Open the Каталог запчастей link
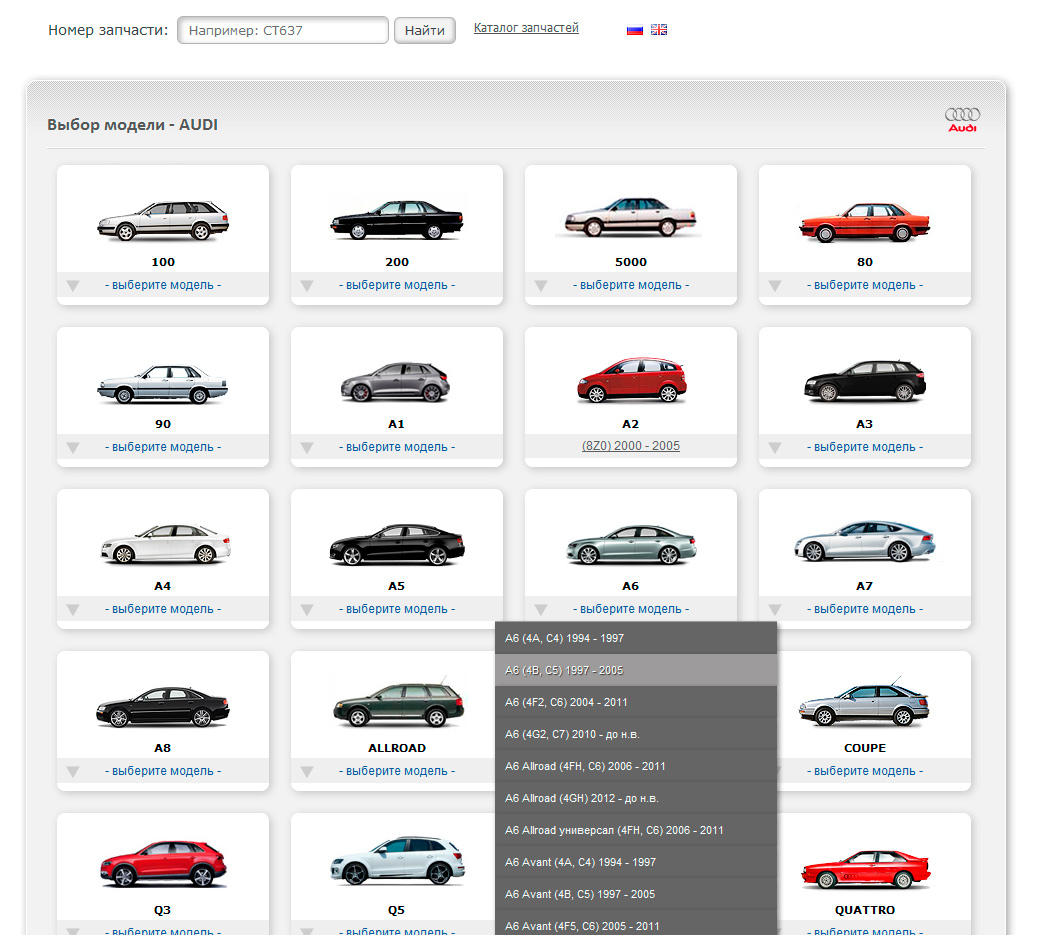1043x935 pixels. 526,28
